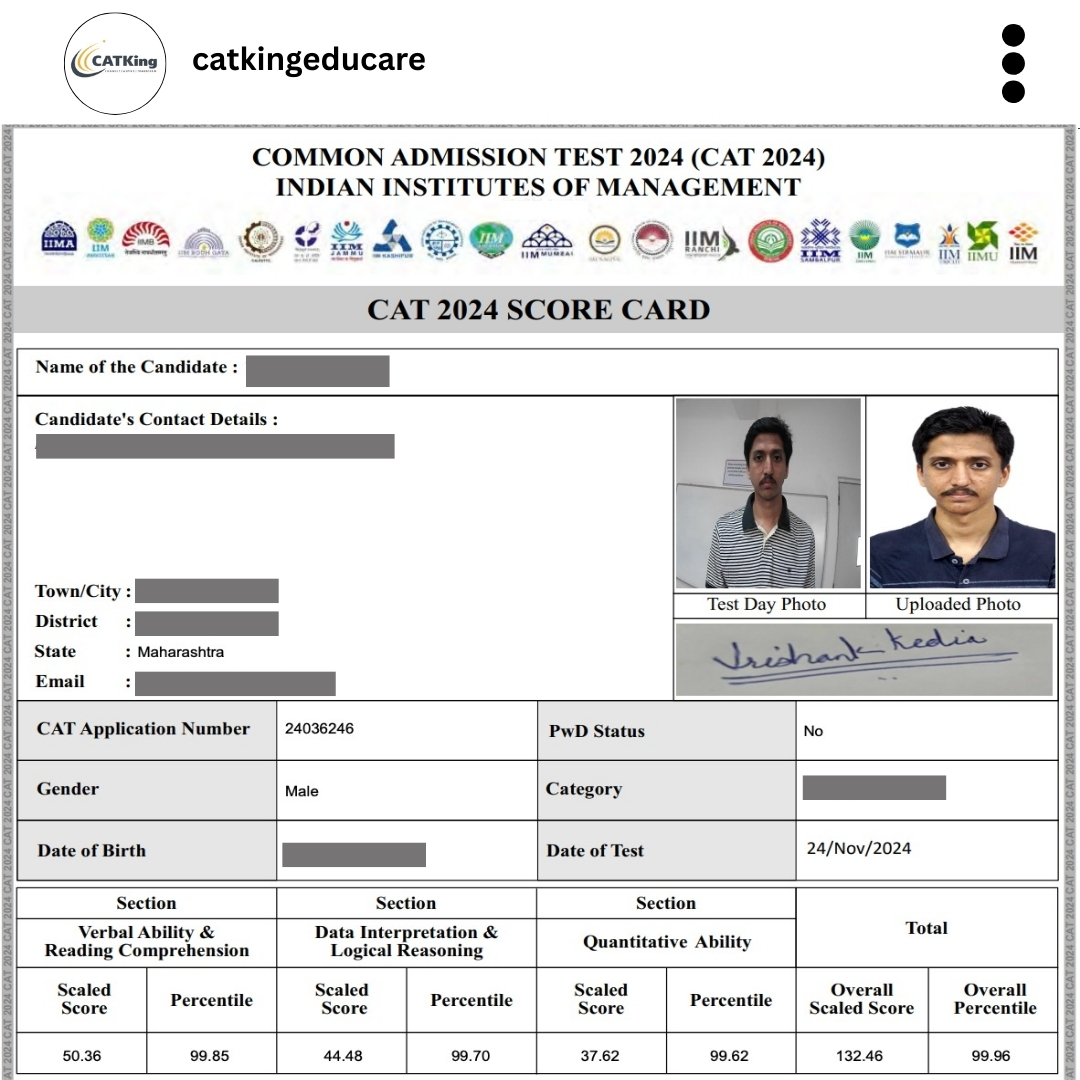Open the CATKing profile avatar
Viewport: 1080px width, 1080px height.
click(115, 63)
